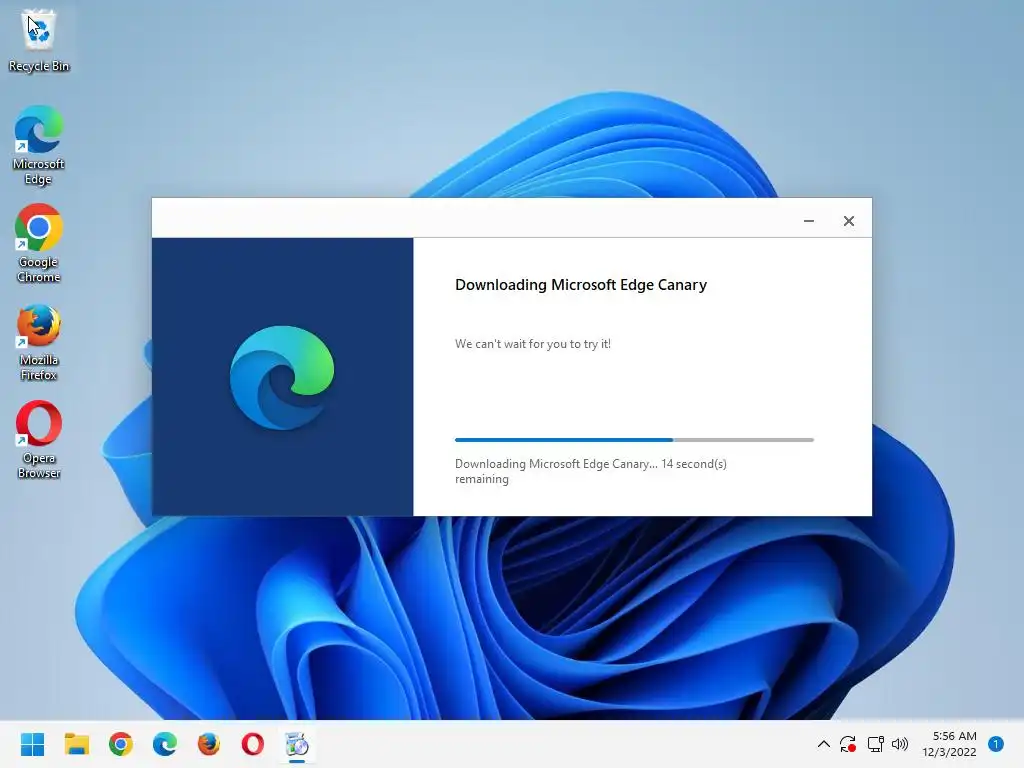Select the Mozilla Firefox desktop shortcut
1024x768 pixels.
(x=39, y=342)
